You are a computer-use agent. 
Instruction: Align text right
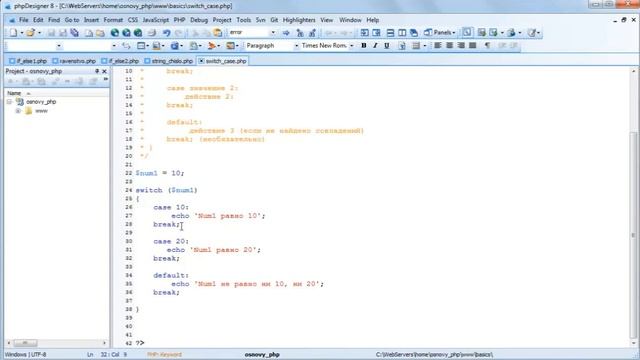pyautogui.click(x=461, y=46)
